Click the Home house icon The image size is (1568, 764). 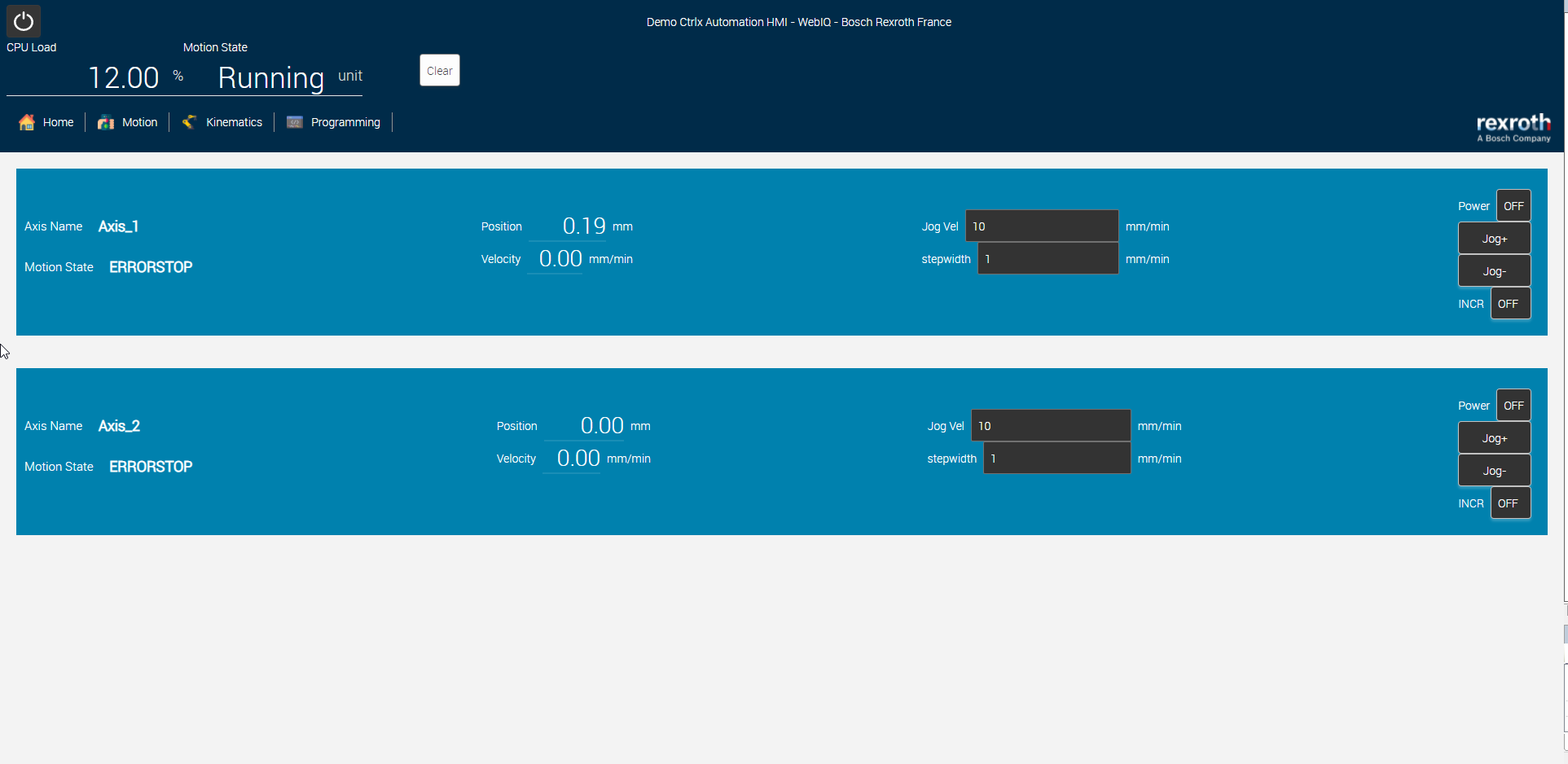[27, 122]
